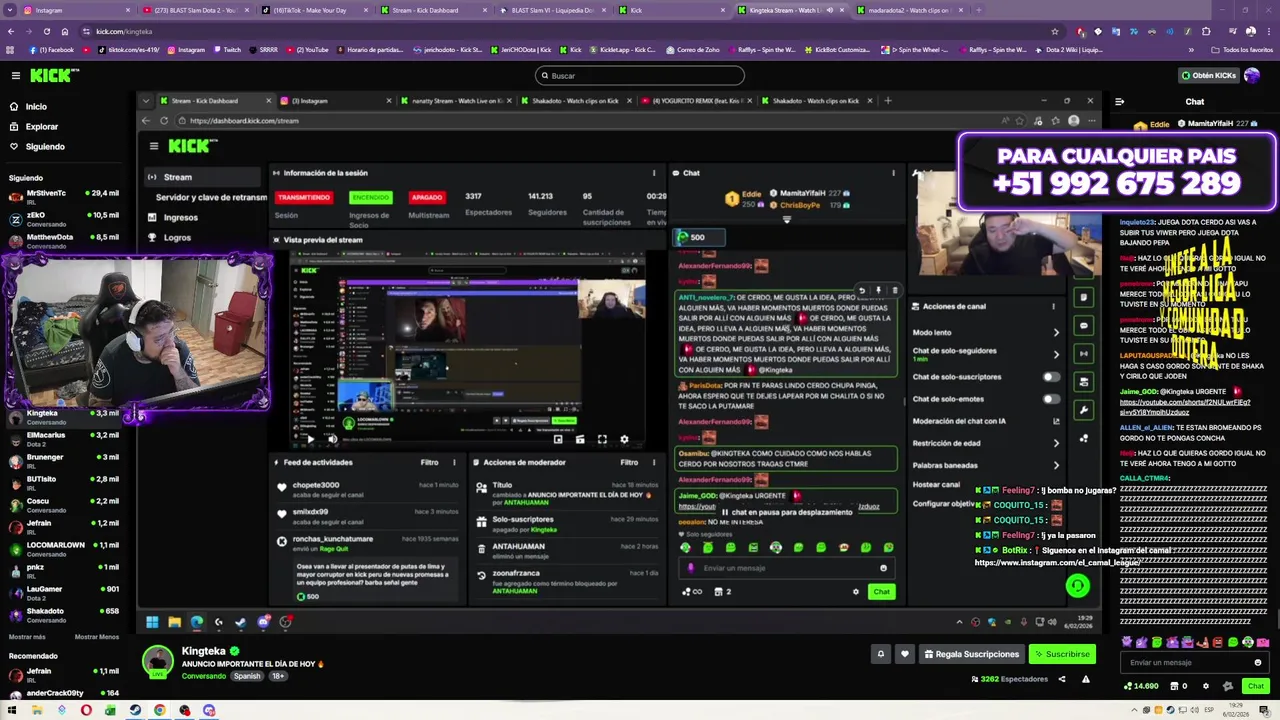Viewport: 1280px width, 720px height.
Task: Click the heart follow icon under stream
Action: 905,654
